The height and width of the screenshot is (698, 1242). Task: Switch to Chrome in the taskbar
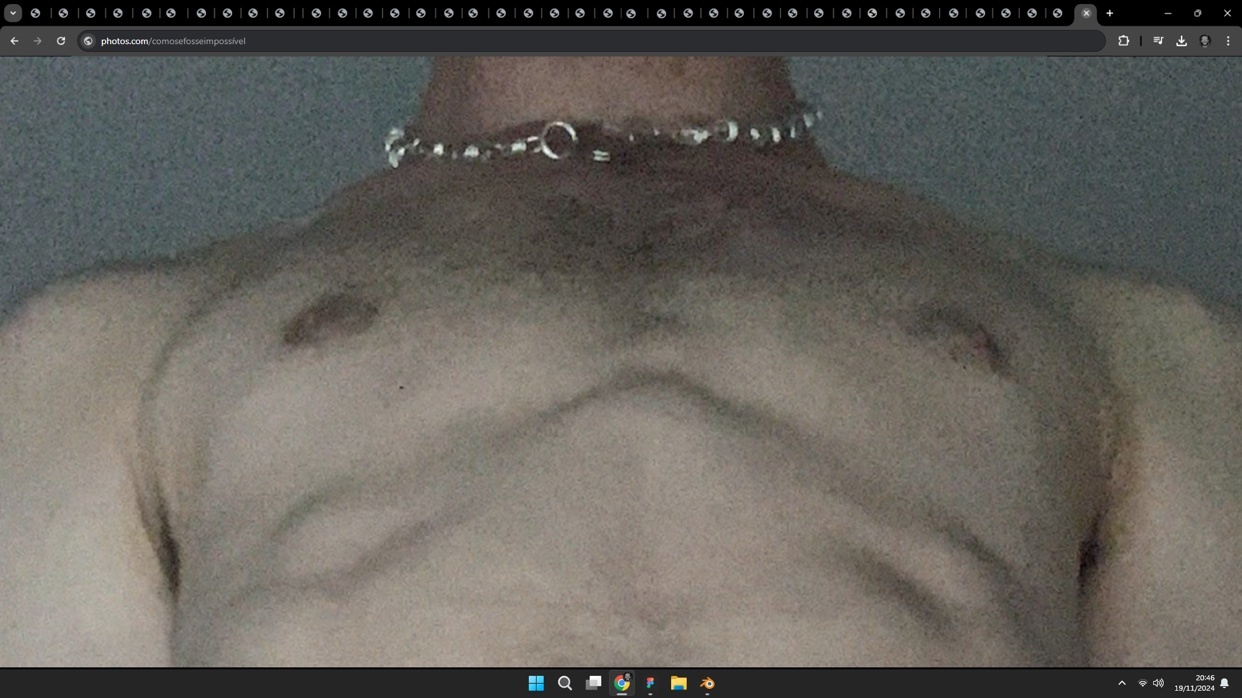pyautogui.click(x=622, y=684)
